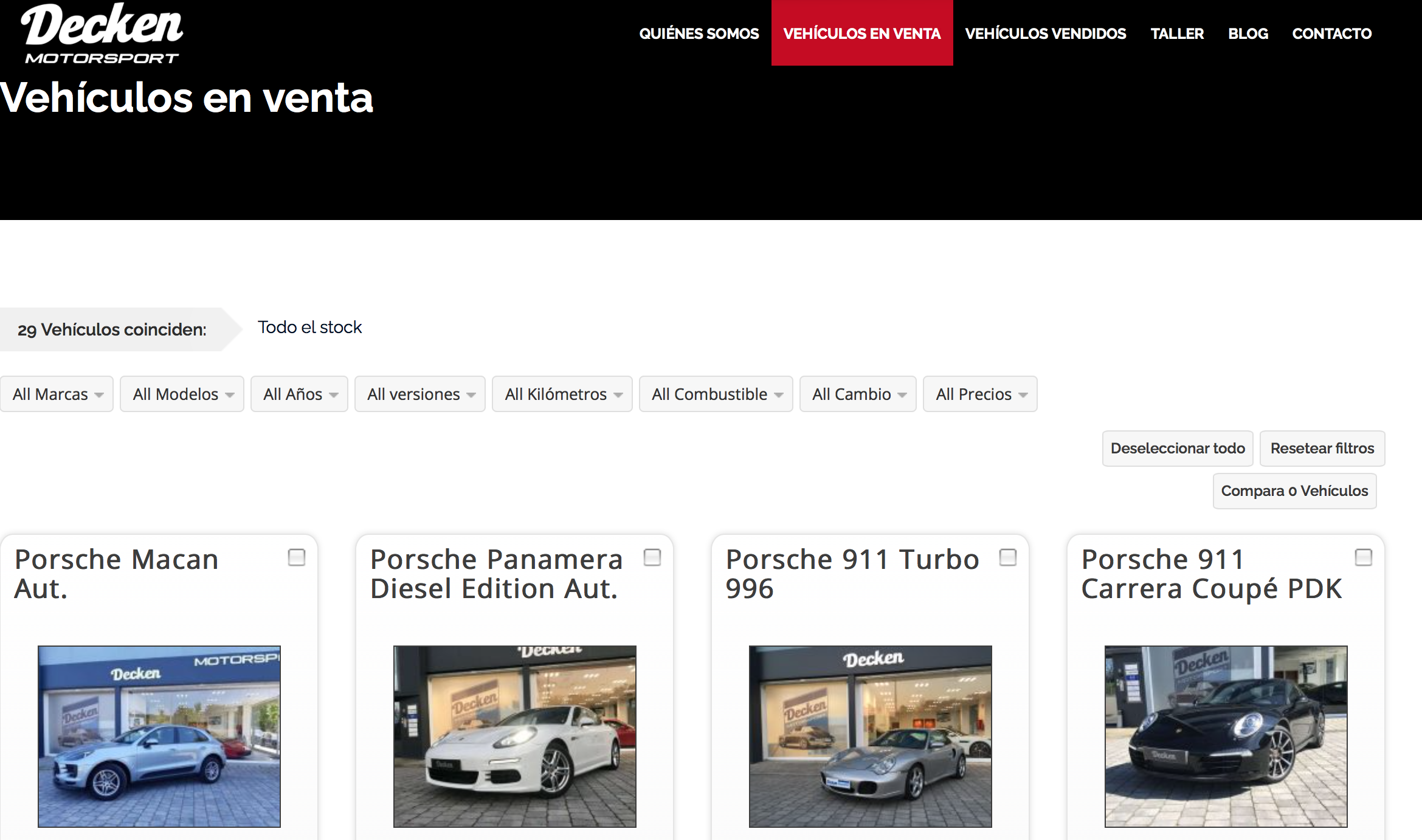Image resolution: width=1422 pixels, height=840 pixels.
Task: Expand the All Combustible dropdown
Action: tap(716, 394)
